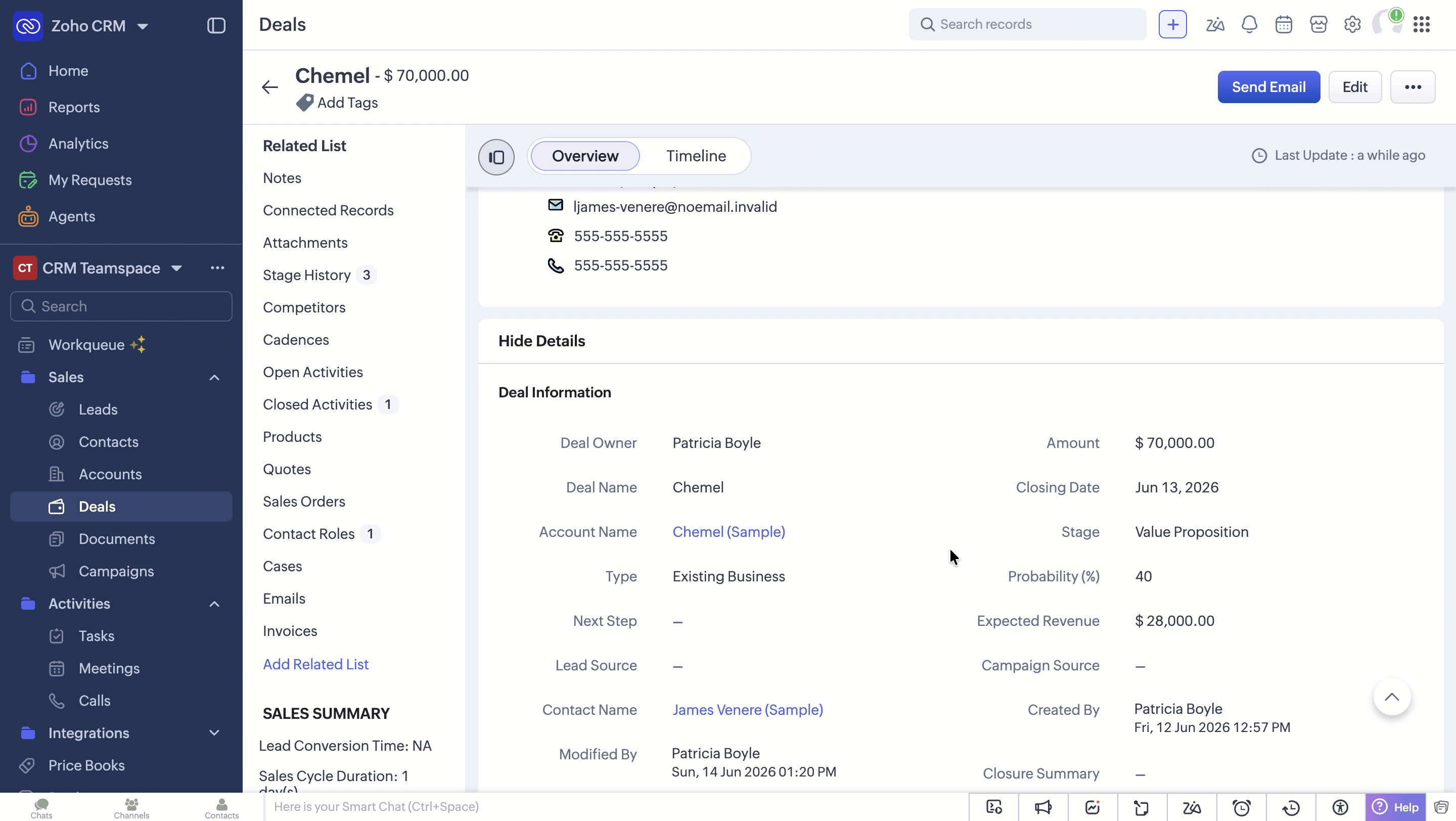Focus the teamspace Search field
Viewport: 1456px width, 821px height.
click(121, 306)
